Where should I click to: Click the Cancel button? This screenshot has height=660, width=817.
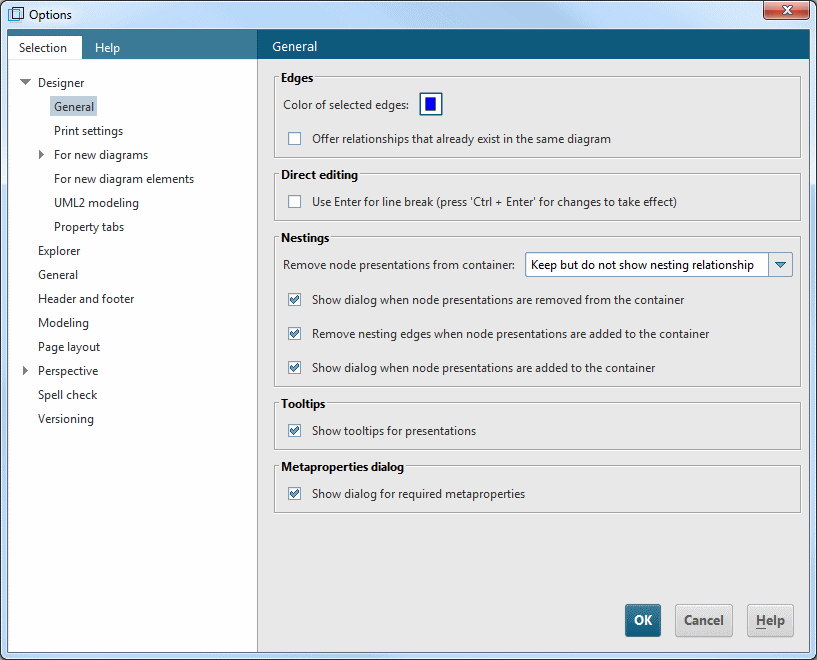703,620
